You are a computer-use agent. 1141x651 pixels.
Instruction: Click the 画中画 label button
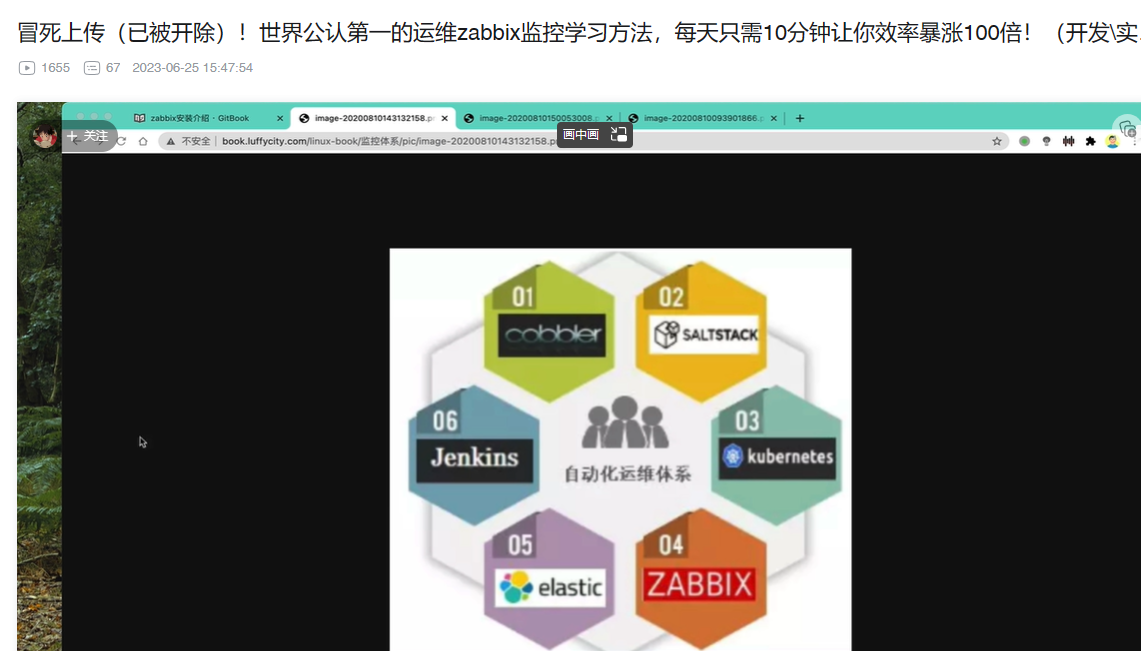point(581,134)
